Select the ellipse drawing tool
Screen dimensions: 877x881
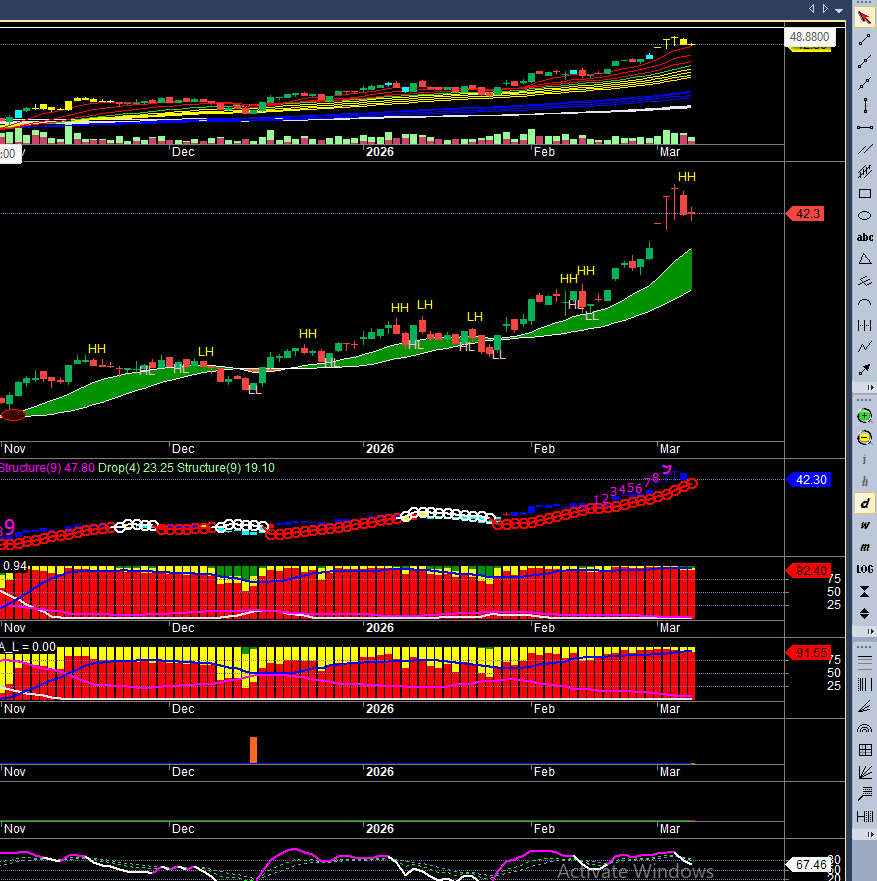pos(864,216)
